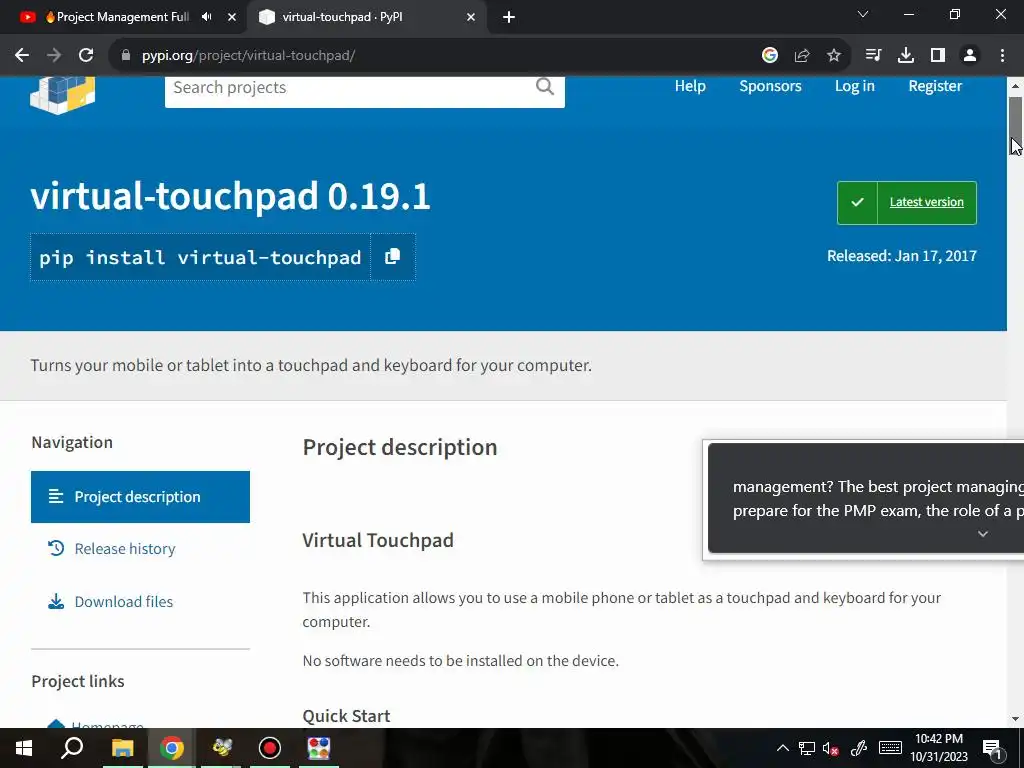Viewport: 1024px width, 768px height.
Task: Open the Sponsors link
Action: (771, 86)
